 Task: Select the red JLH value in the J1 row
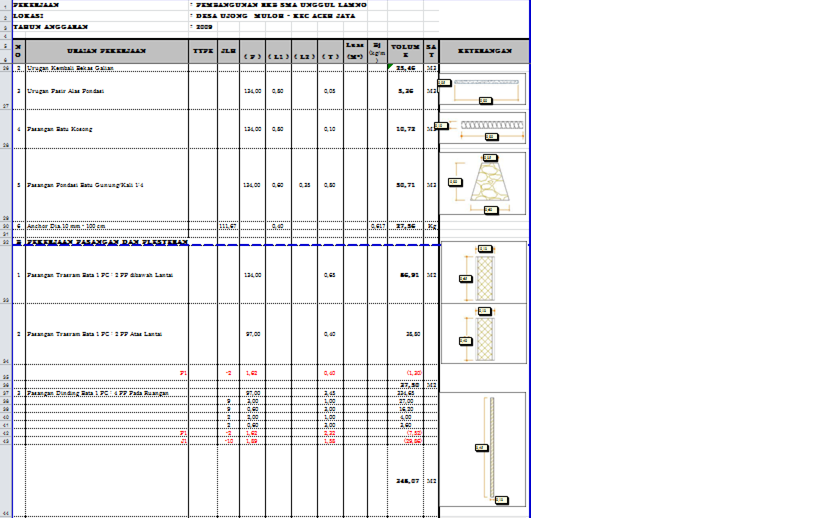coord(229,441)
